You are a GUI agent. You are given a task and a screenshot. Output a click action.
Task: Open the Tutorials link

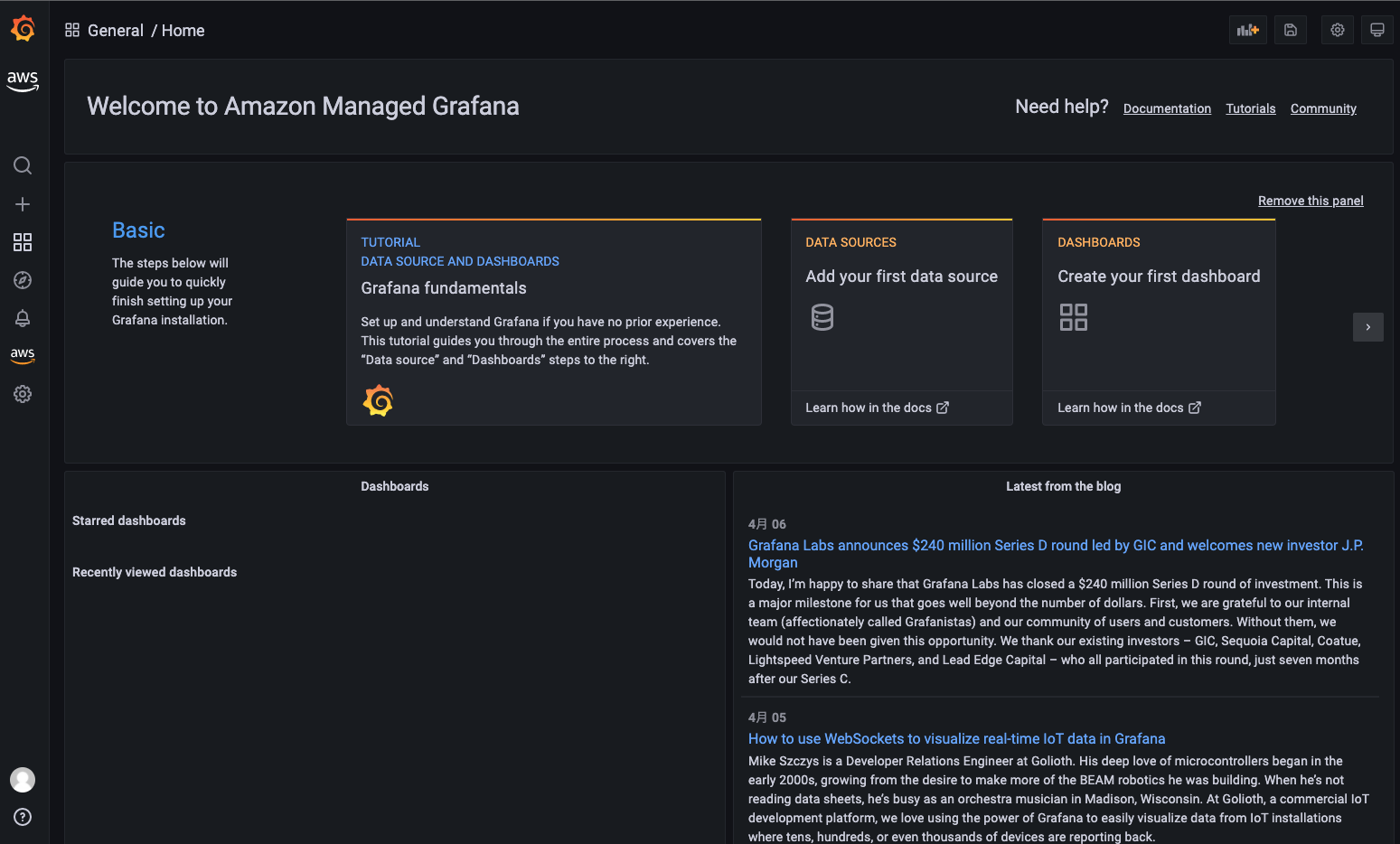click(1251, 108)
